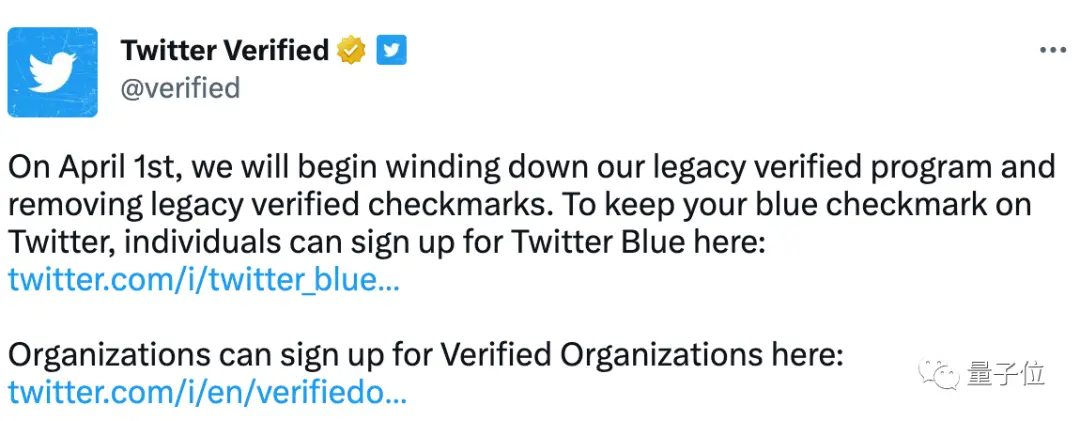Click the blue square Twitter affiliate badge
The height and width of the screenshot is (421, 1080).
click(x=391, y=50)
